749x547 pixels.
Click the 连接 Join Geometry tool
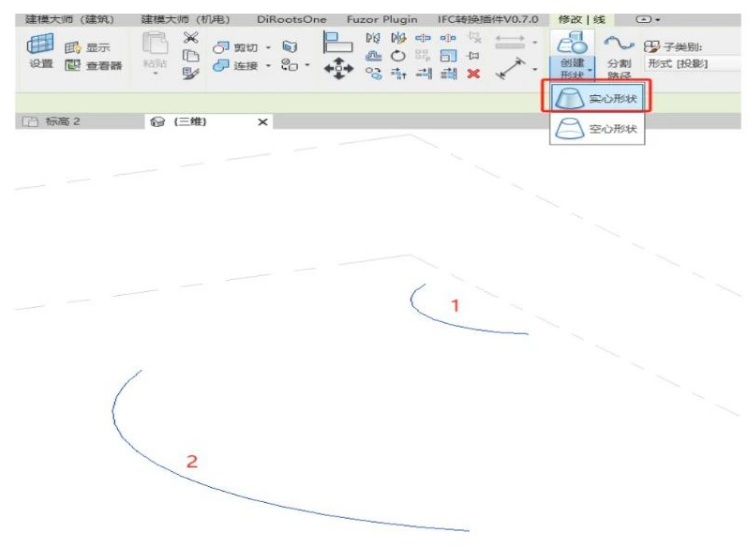pos(235,65)
